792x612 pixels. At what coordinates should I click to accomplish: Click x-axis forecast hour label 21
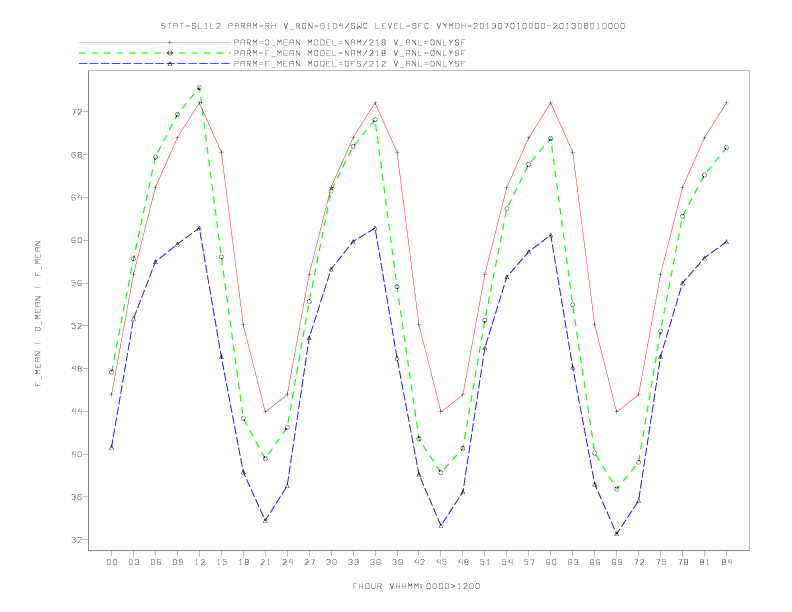click(x=265, y=562)
